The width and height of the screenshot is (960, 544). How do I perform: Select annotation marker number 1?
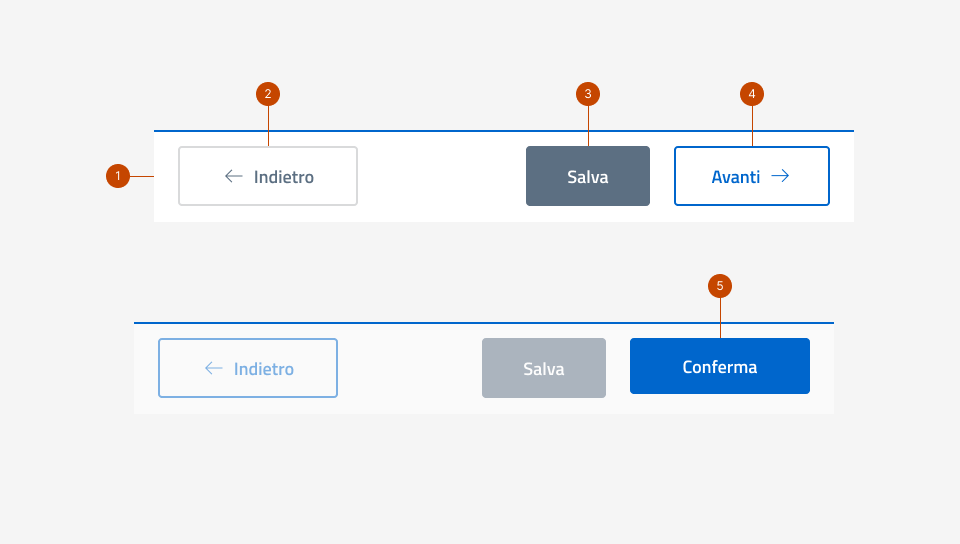(118, 176)
